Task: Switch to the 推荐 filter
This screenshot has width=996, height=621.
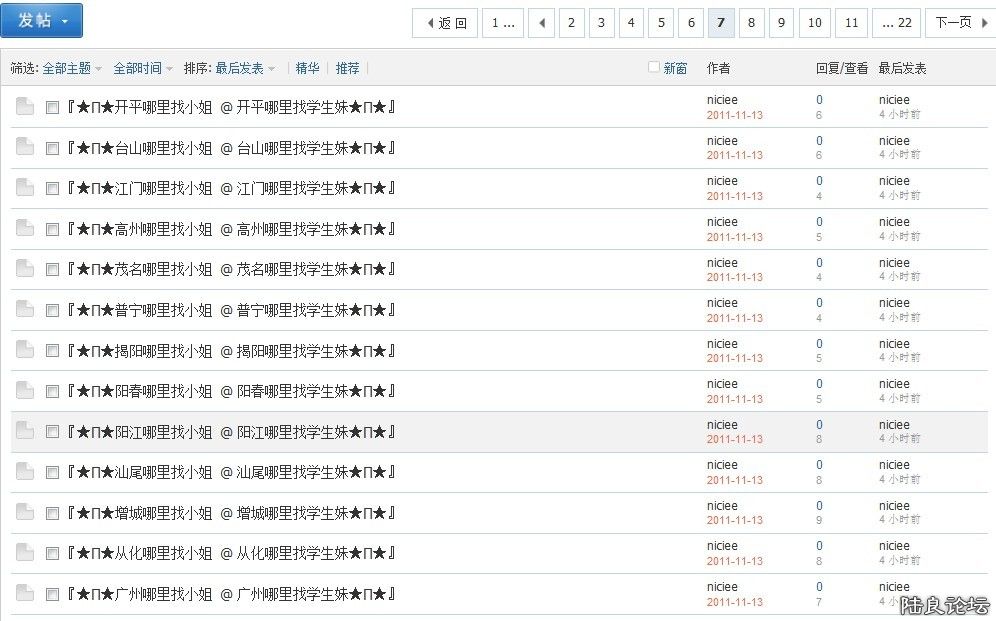Action: pos(348,68)
